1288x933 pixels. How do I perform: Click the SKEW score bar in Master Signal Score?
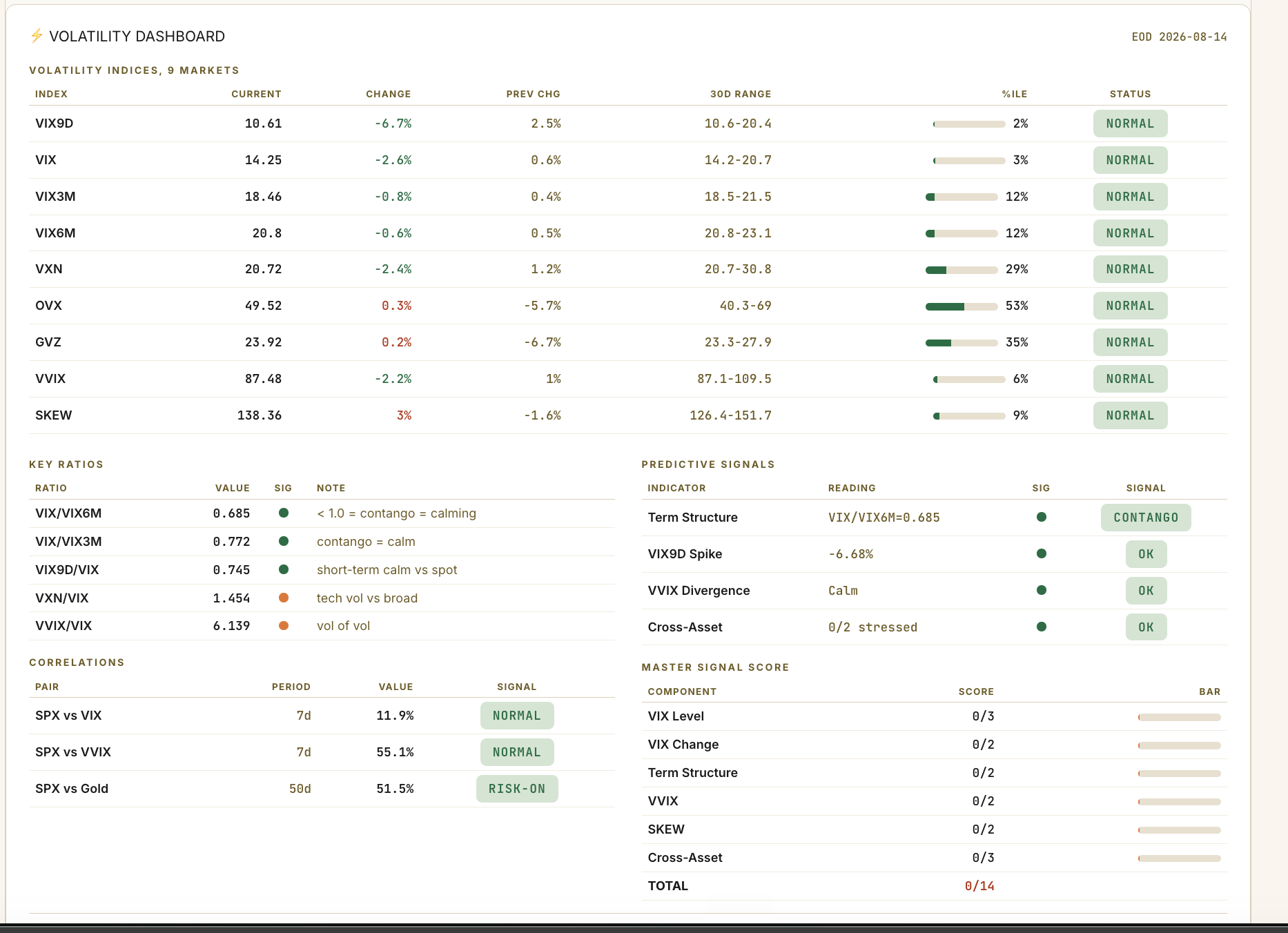[x=1180, y=830]
